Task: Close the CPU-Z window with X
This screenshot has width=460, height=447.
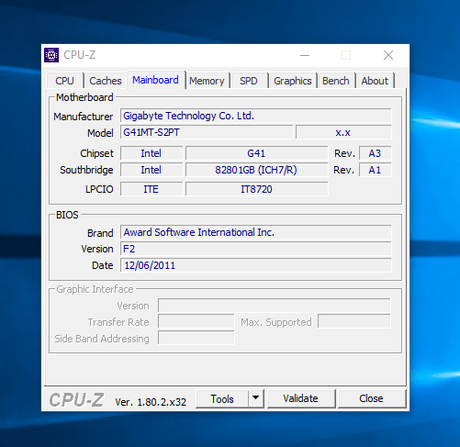Action: click(x=388, y=55)
